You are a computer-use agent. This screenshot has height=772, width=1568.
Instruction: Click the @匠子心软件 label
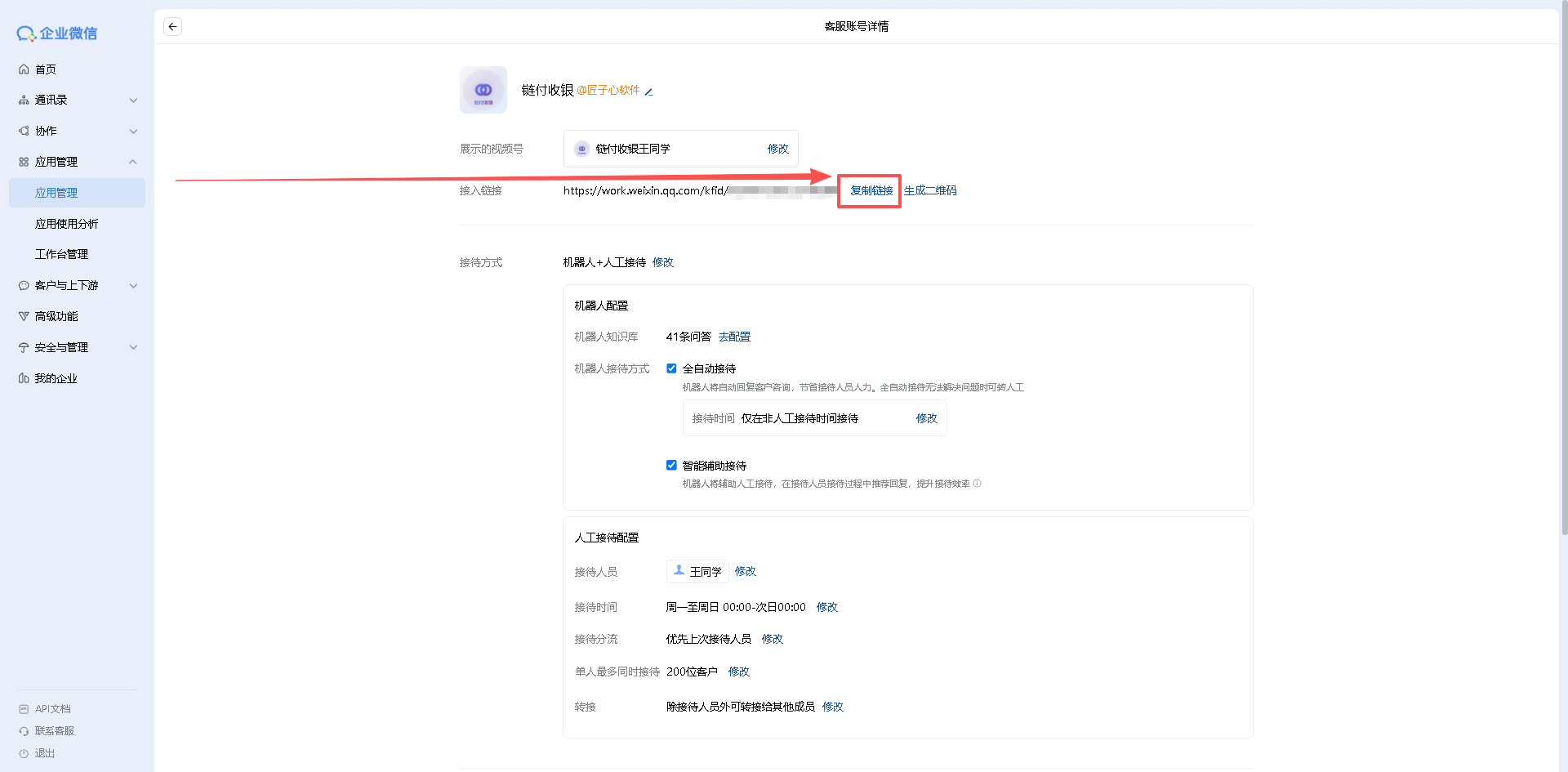pyautogui.click(x=608, y=90)
